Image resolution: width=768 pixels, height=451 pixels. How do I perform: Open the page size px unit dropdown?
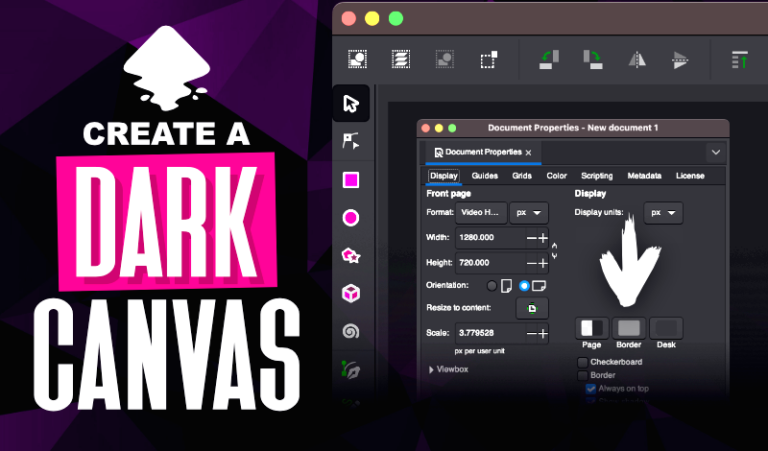528,213
